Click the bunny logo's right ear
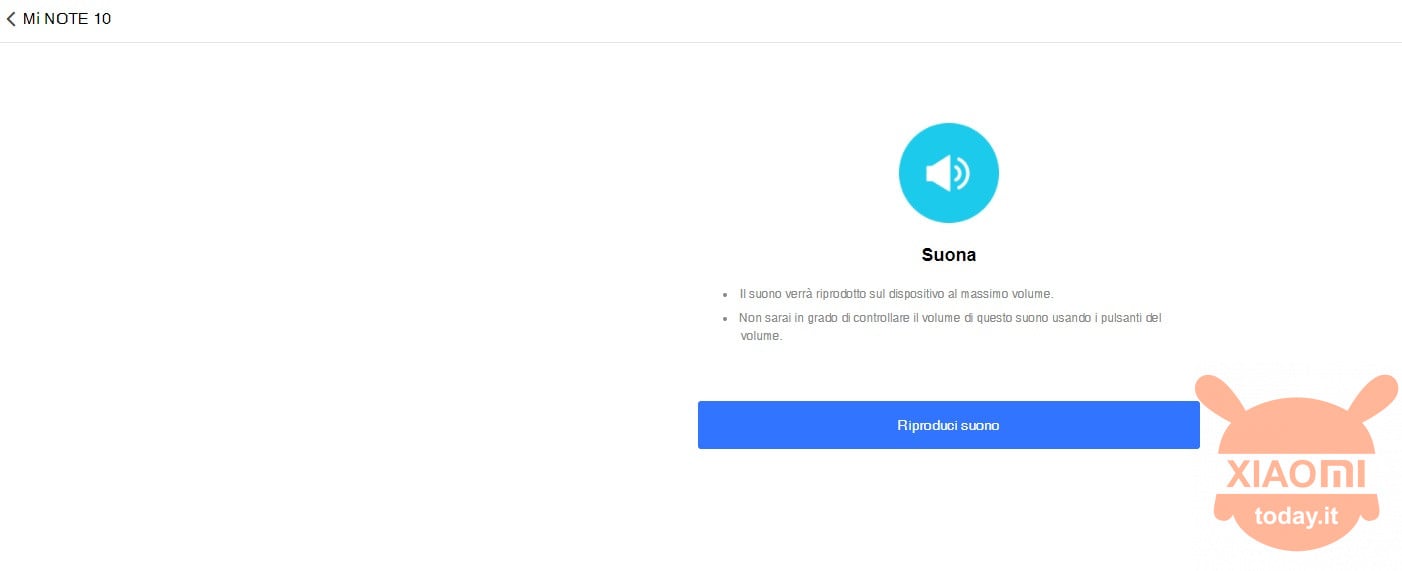The height and width of the screenshot is (571, 1402). coord(1370,401)
